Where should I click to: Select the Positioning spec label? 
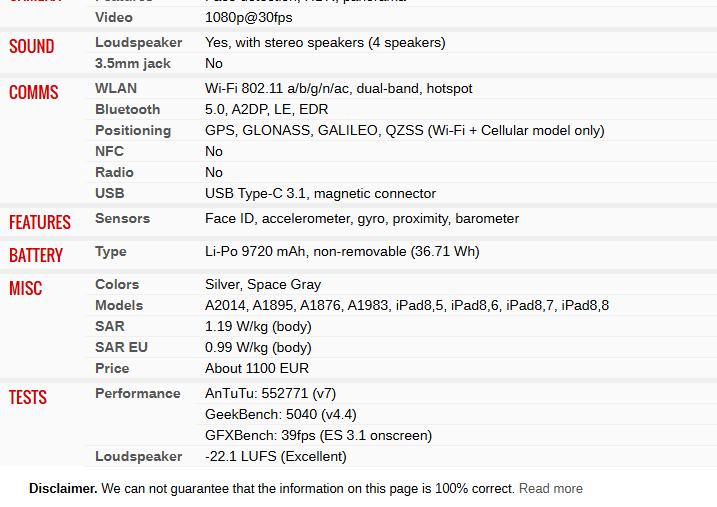133,130
